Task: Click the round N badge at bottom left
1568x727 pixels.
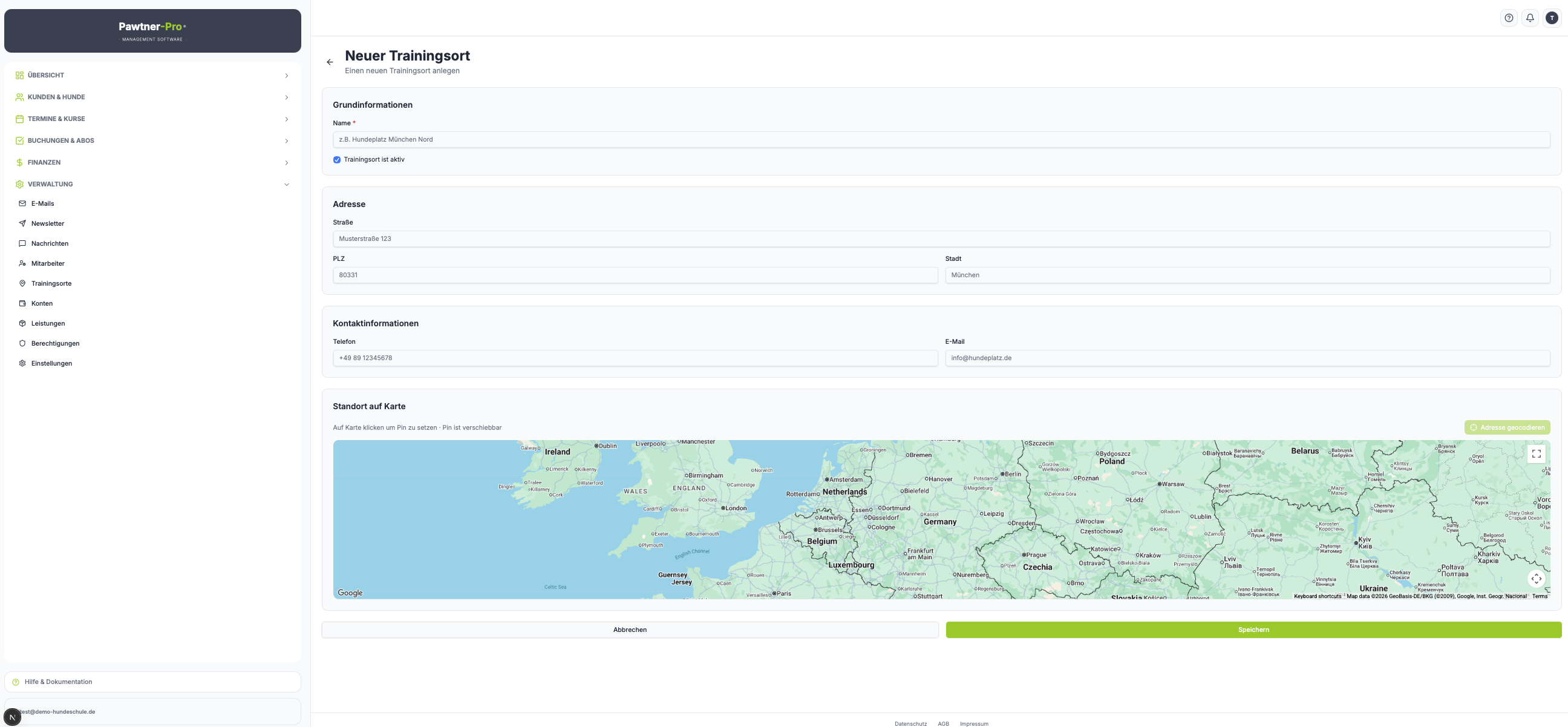Action: click(12, 717)
